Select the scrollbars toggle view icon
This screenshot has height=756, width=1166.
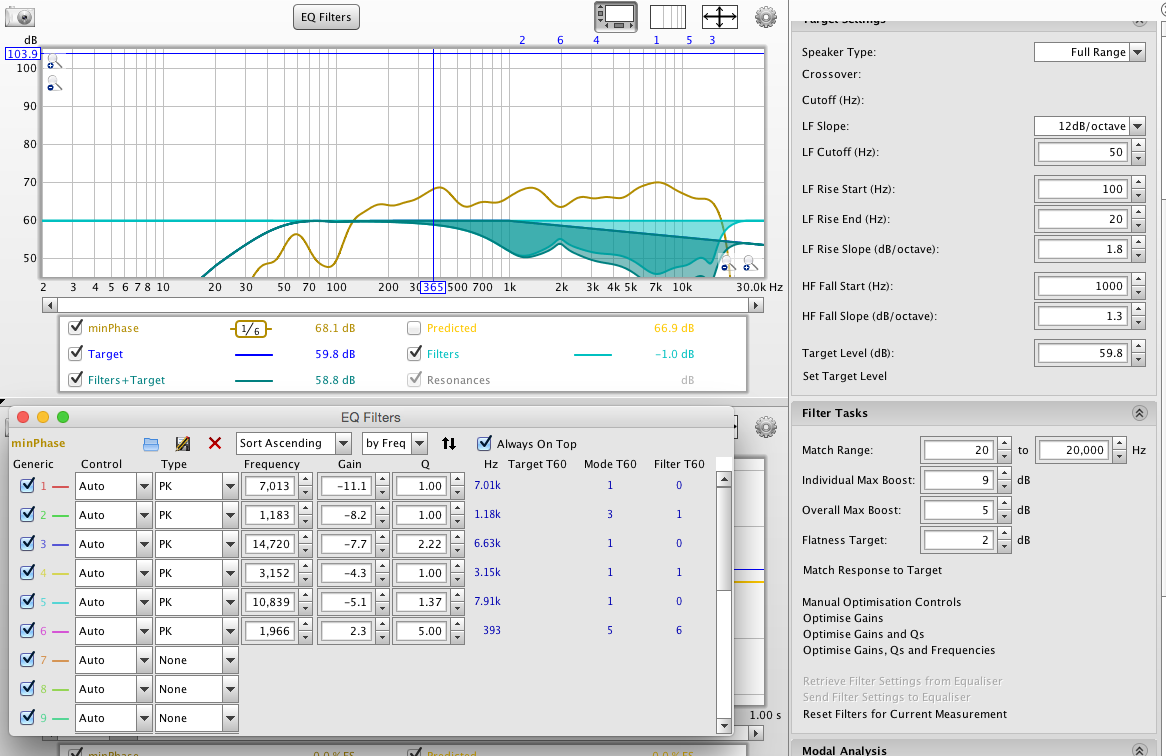(x=616, y=16)
